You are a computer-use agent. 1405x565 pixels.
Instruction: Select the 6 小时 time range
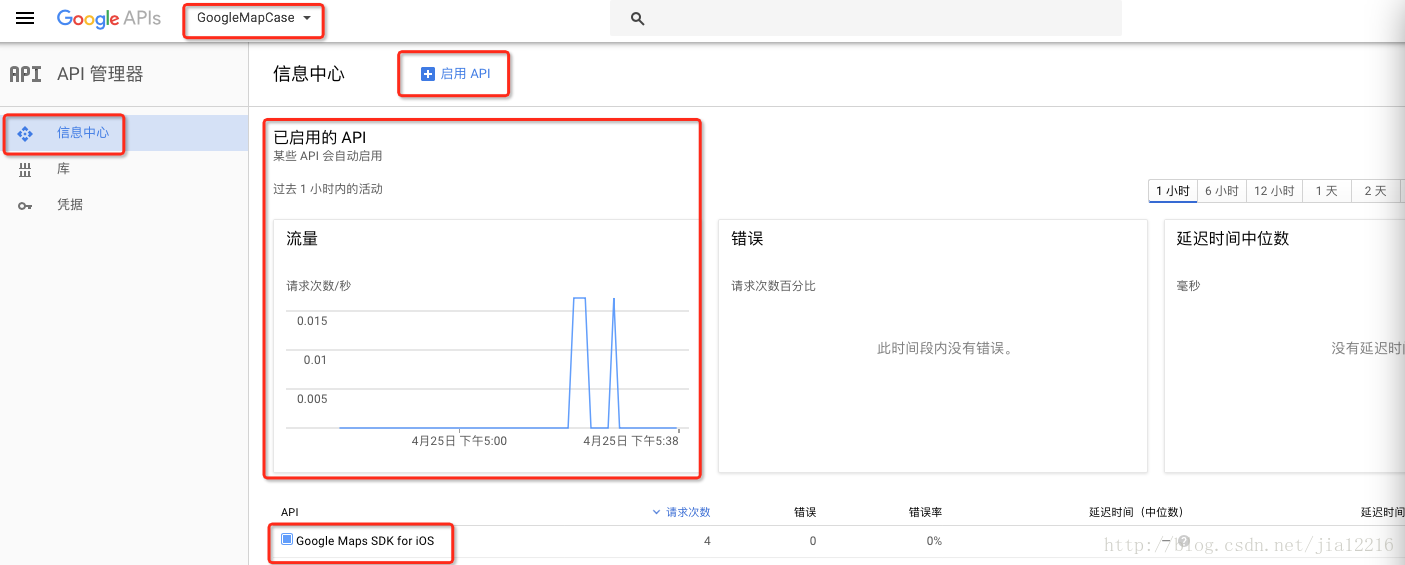(1221, 191)
